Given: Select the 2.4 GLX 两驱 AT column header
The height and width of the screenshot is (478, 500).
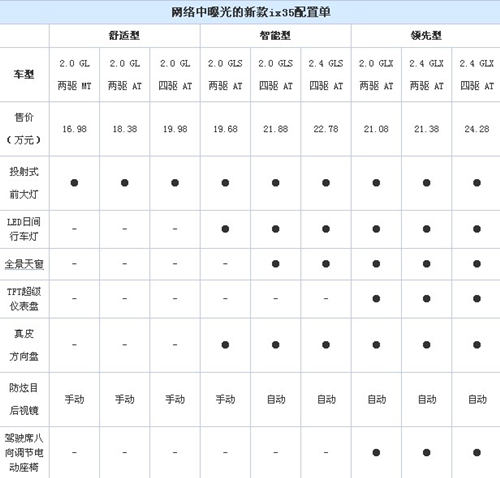Looking at the screenshot, I should tap(427, 74).
